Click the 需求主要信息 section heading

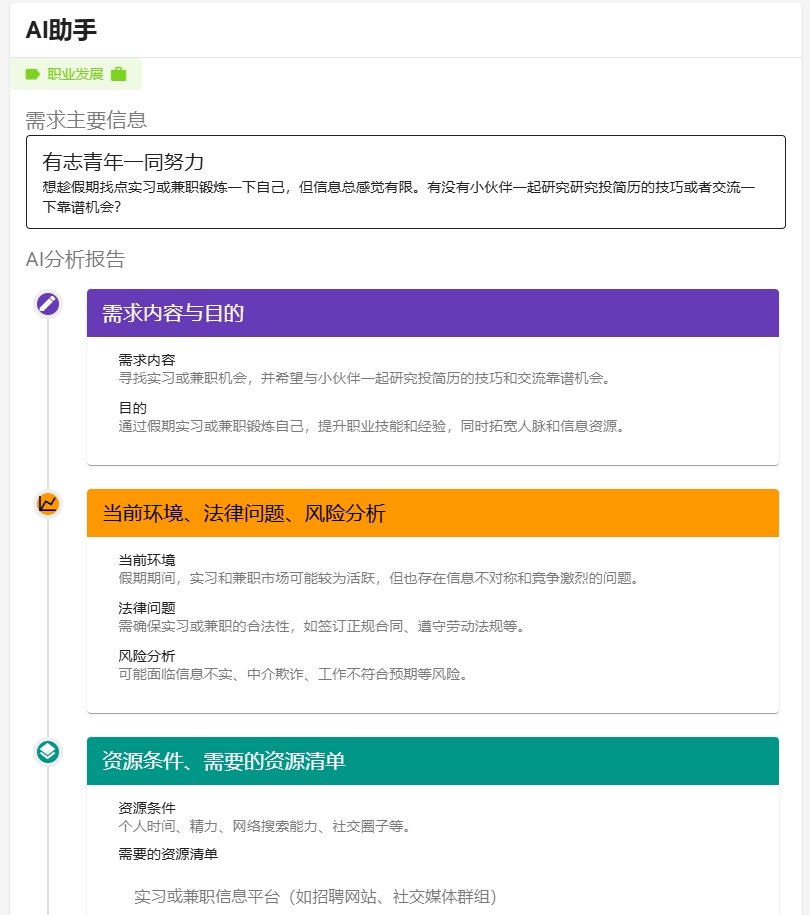86,120
